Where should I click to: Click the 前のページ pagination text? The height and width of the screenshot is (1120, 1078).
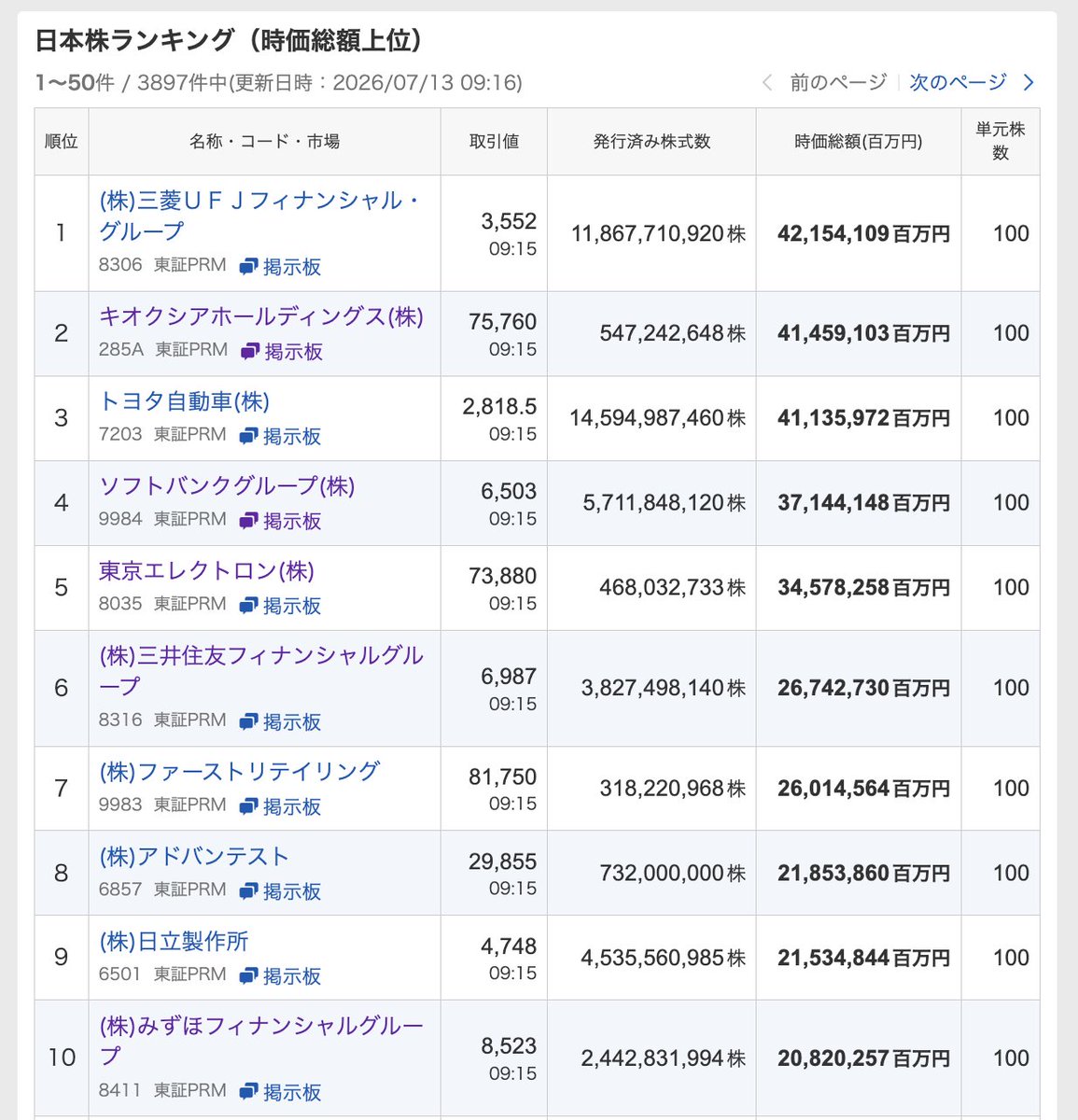click(838, 82)
